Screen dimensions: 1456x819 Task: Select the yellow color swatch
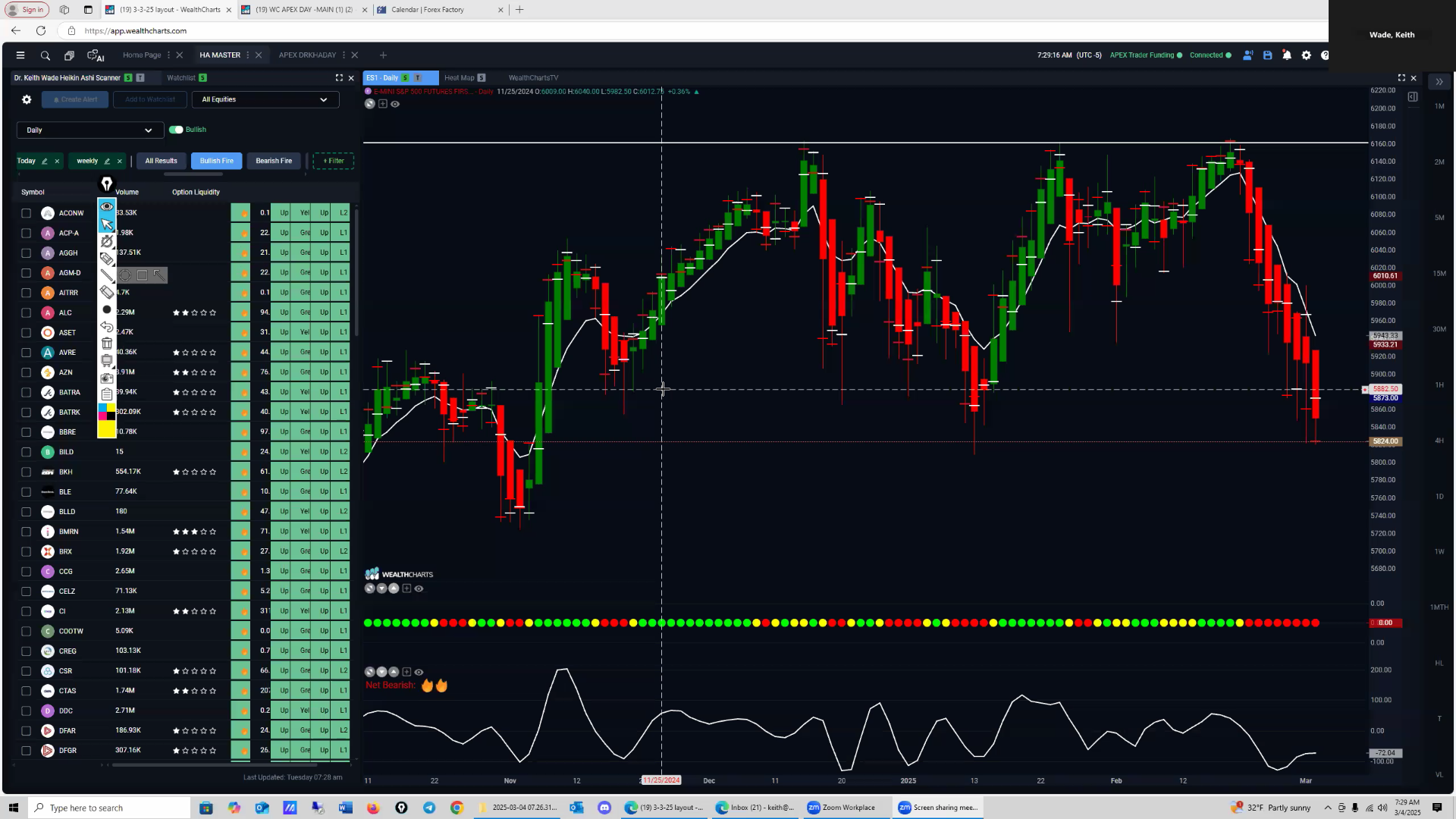(x=107, y=429)
